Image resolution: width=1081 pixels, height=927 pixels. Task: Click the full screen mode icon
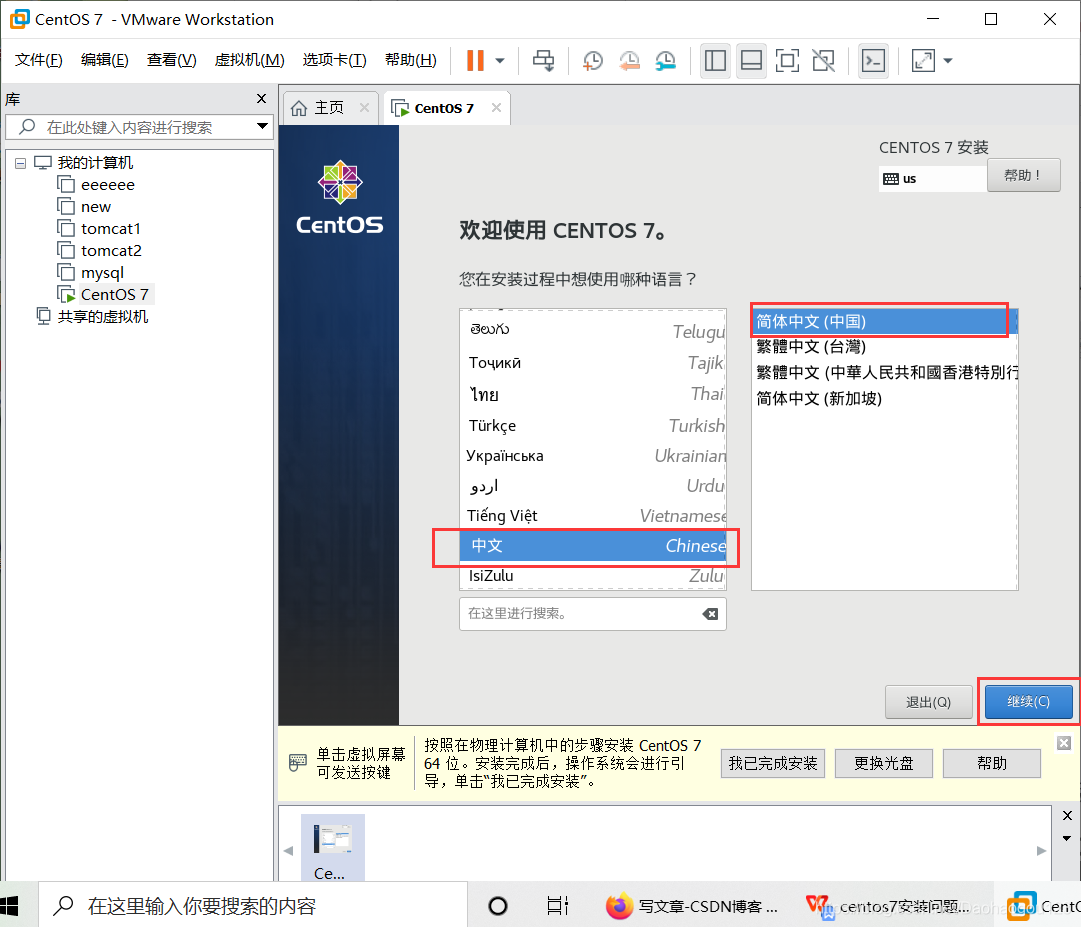point(787,61)
